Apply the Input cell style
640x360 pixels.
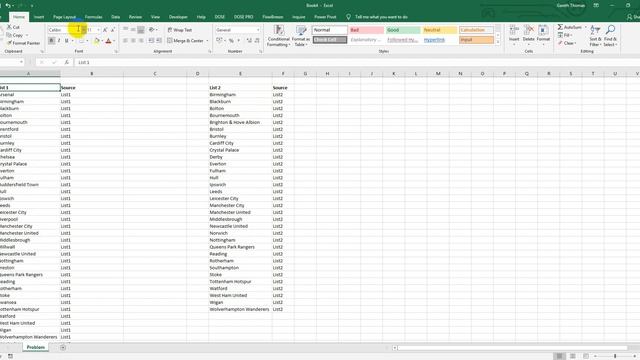tap(476, 40)
